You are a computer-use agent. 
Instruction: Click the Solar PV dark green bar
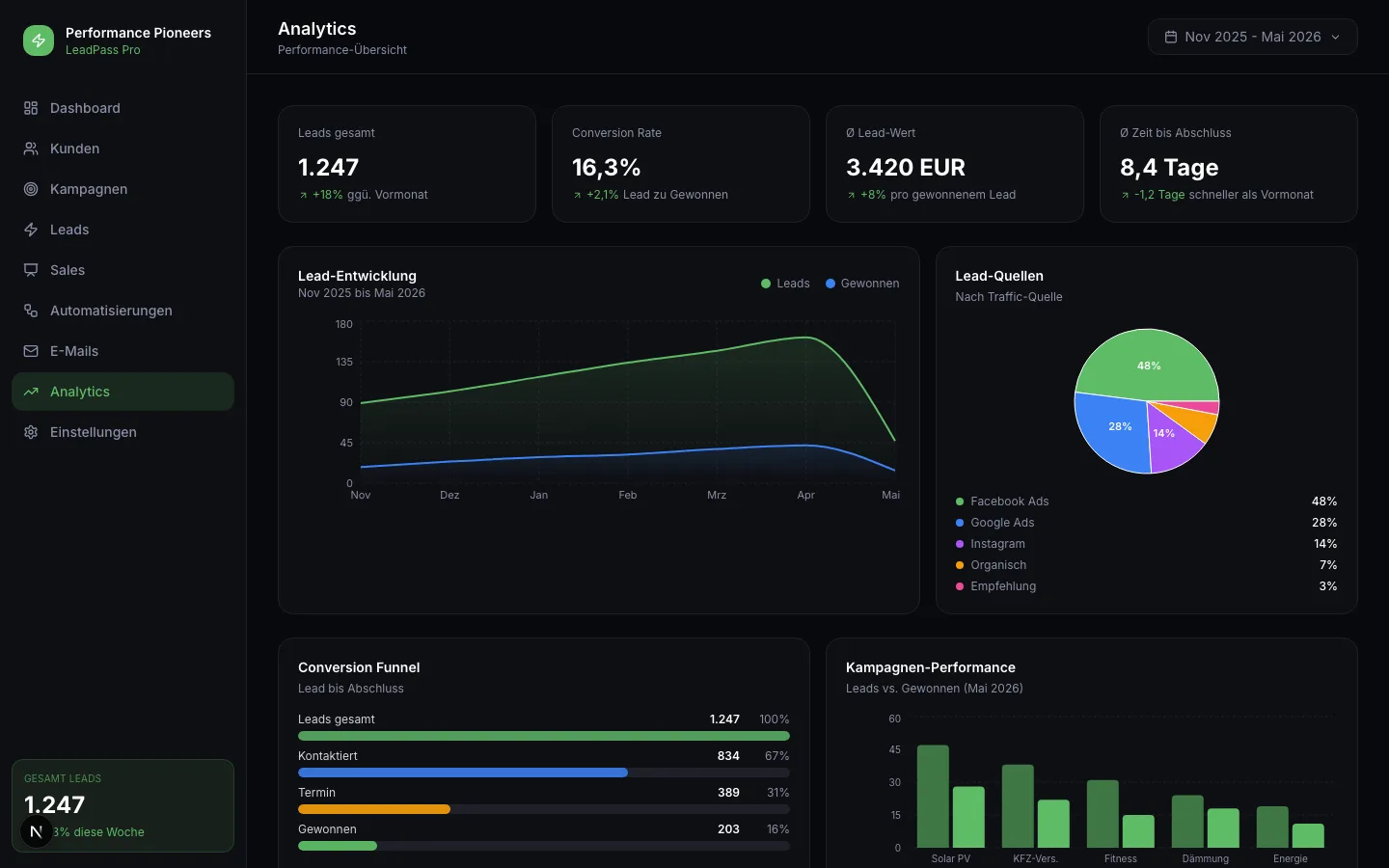(x=933, y=797)
